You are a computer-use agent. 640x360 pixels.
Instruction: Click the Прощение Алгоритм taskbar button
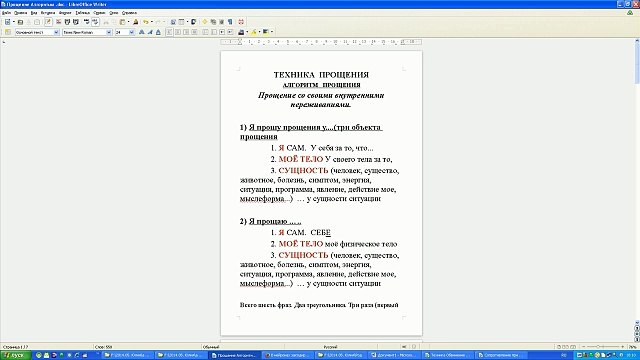pos(235,356)
